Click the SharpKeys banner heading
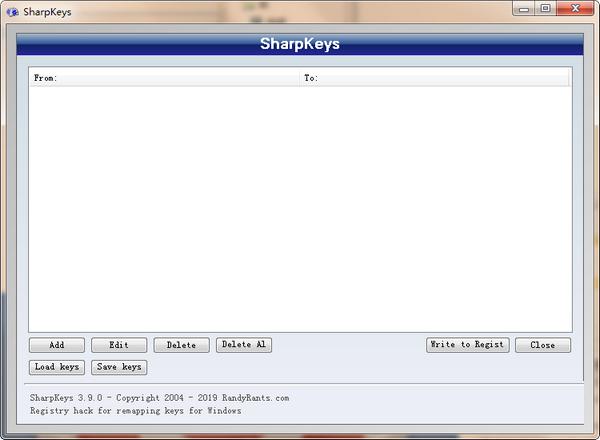Image resolution: width=600 pixels, height=440 pixels. tap(300, 44)
